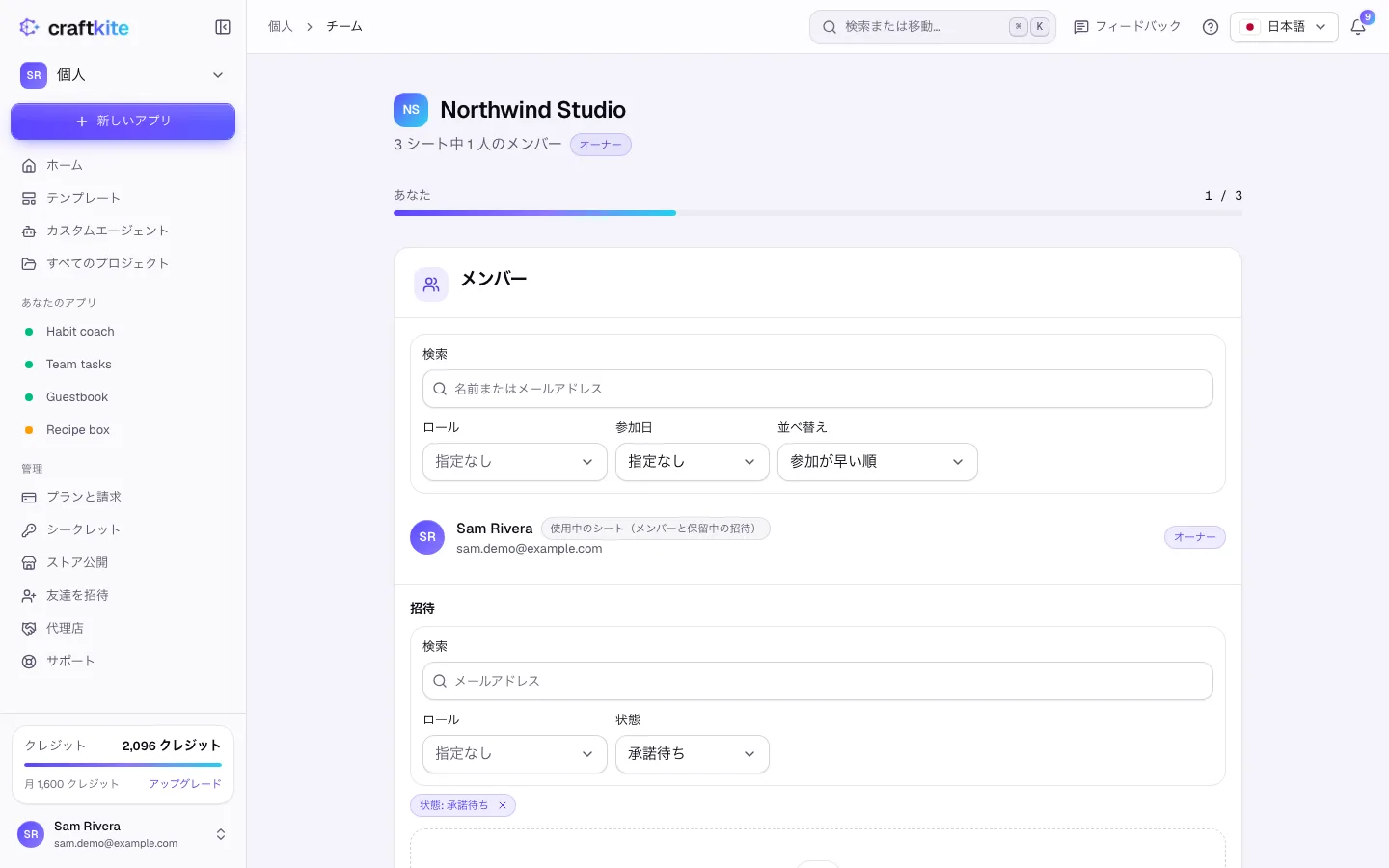This screenshot has width=1389, height=868.
Task: Click the members people icon beside メンバー
Action: point(431,285)
